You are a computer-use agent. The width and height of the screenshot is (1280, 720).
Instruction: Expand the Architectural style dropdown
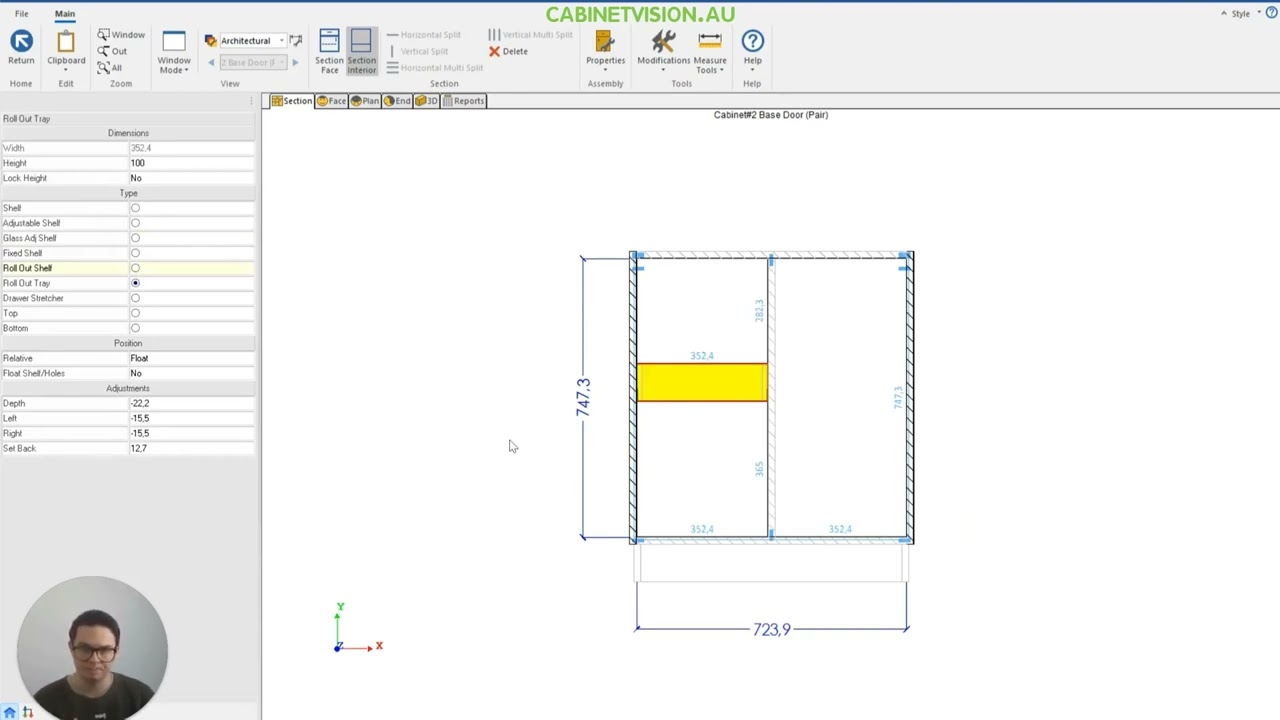(282, 41)
